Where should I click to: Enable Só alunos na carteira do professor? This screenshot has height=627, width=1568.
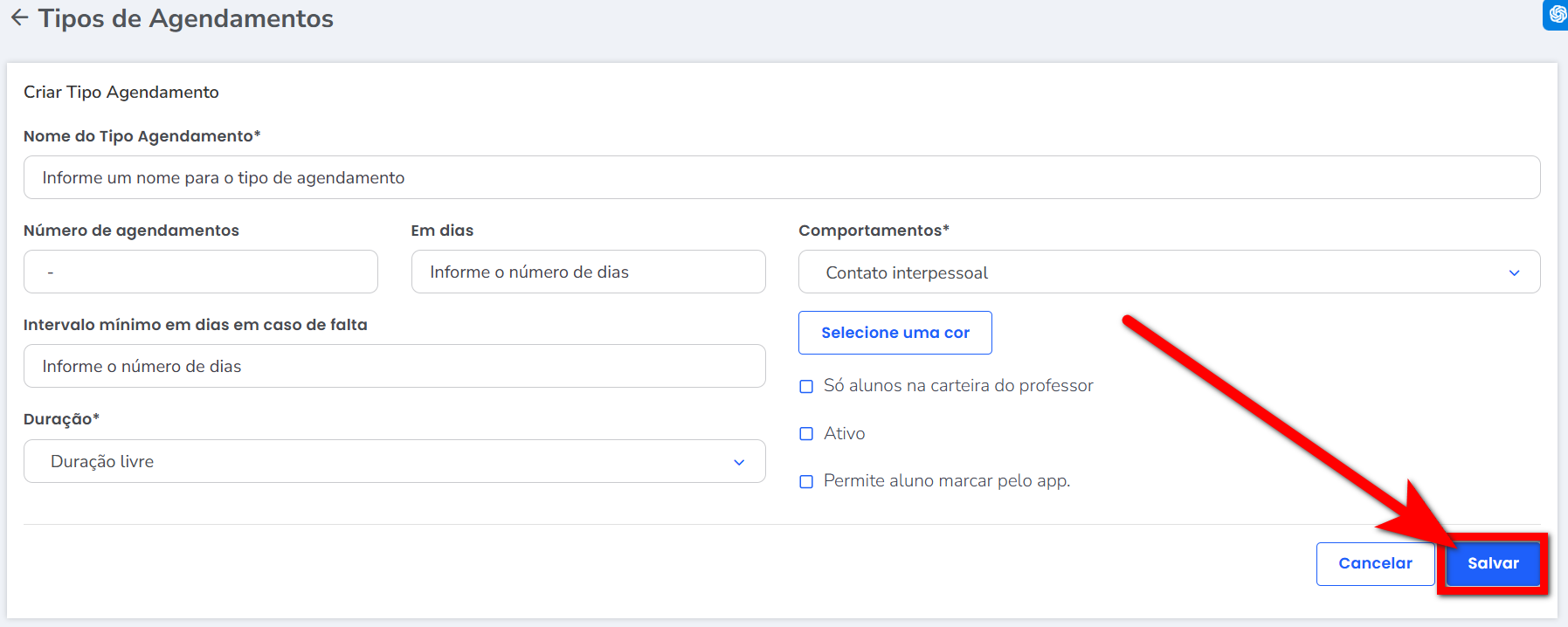(x=806, y=386)
